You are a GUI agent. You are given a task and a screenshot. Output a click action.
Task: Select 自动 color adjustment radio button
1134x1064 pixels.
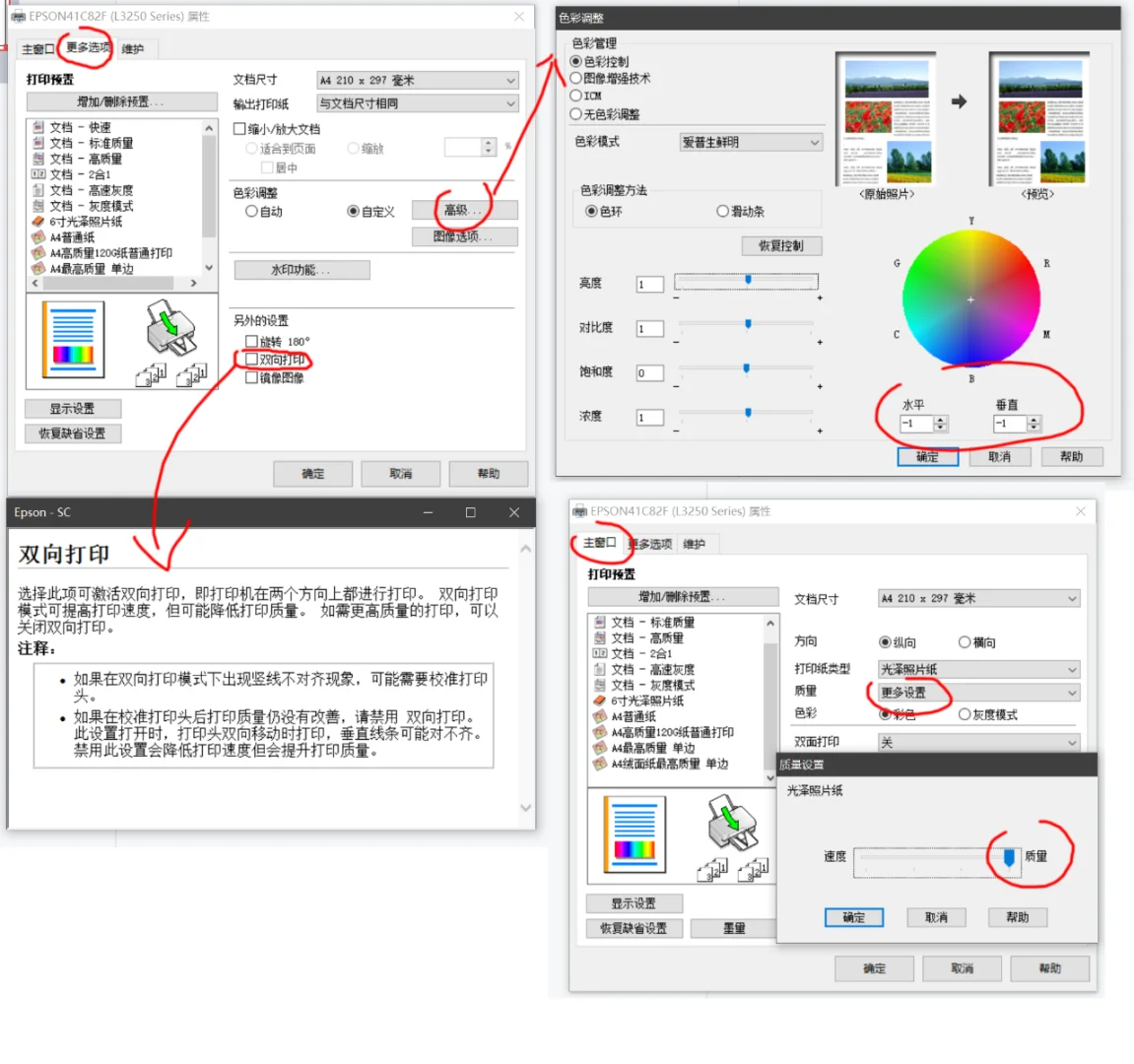click(251, 211)
